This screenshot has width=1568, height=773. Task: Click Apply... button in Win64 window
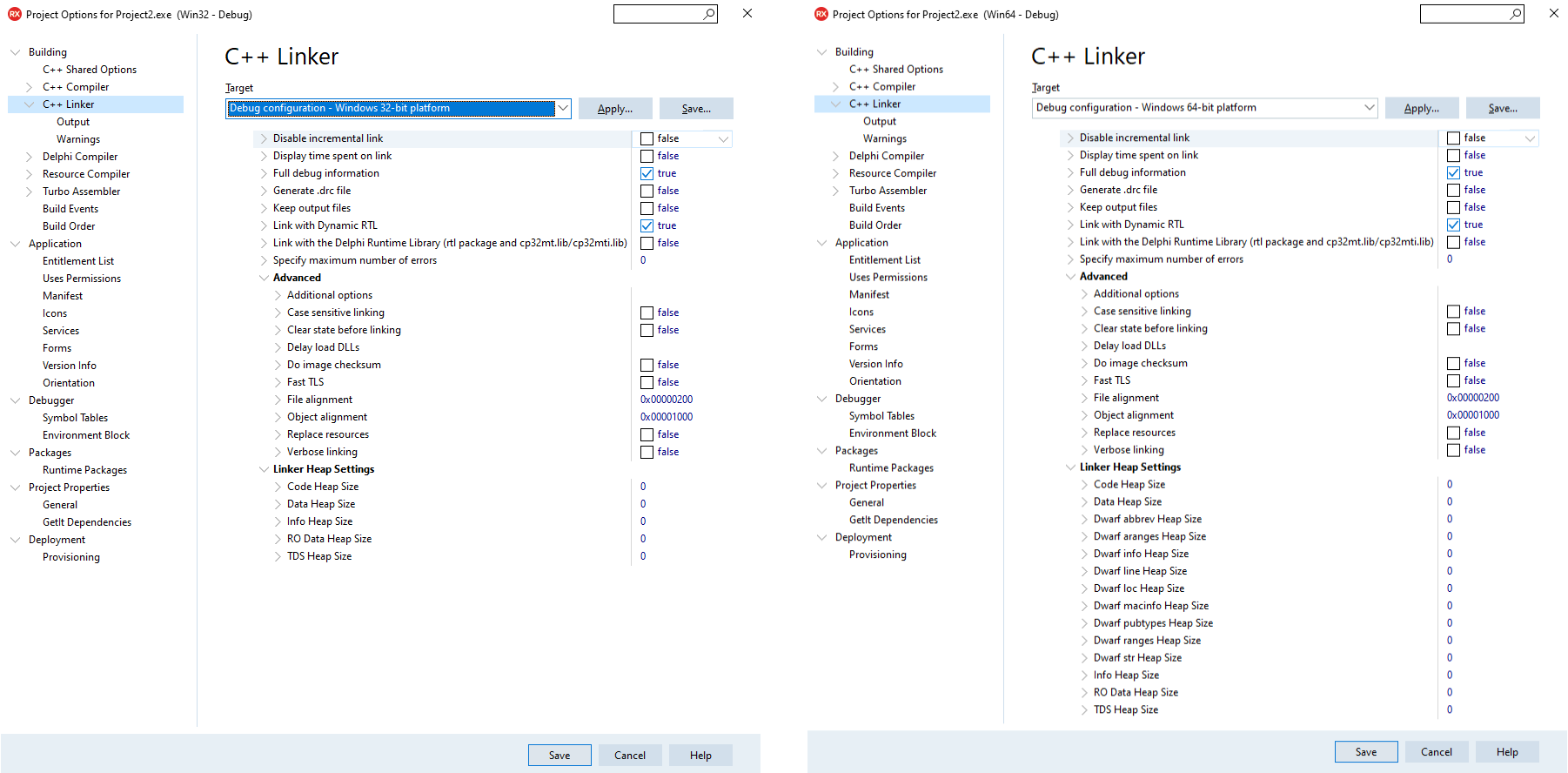coord(1422,108)
